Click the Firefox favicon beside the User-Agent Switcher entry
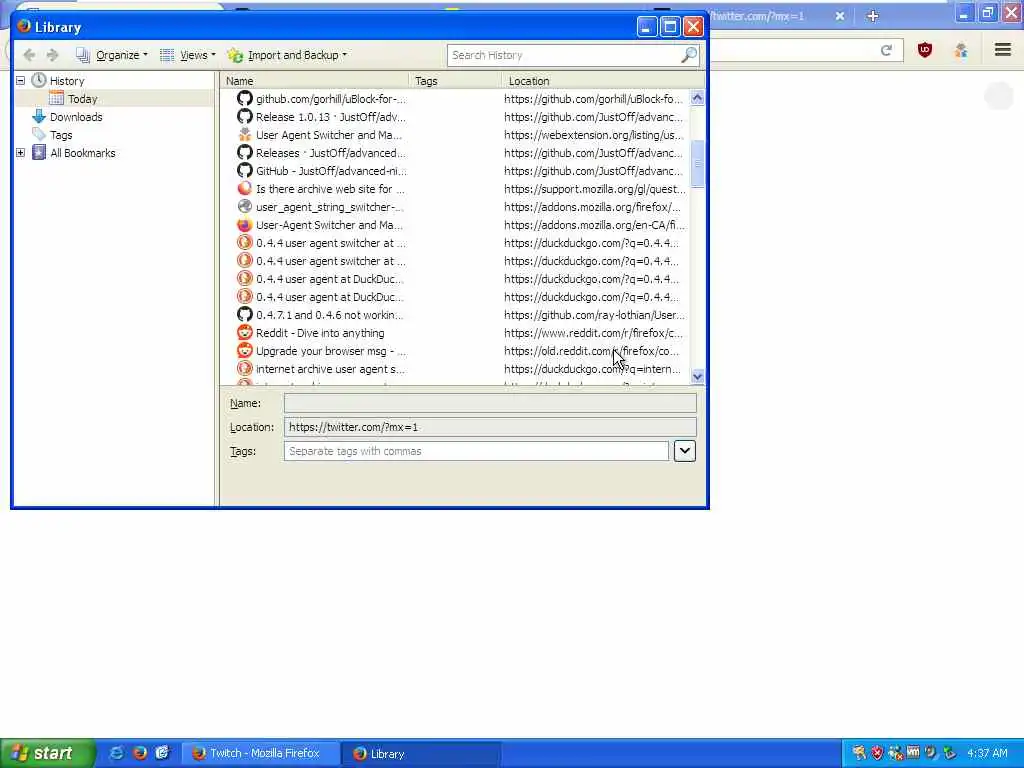Image resolution: width=1024 pixels, height=768 pixels. point(244,225)
